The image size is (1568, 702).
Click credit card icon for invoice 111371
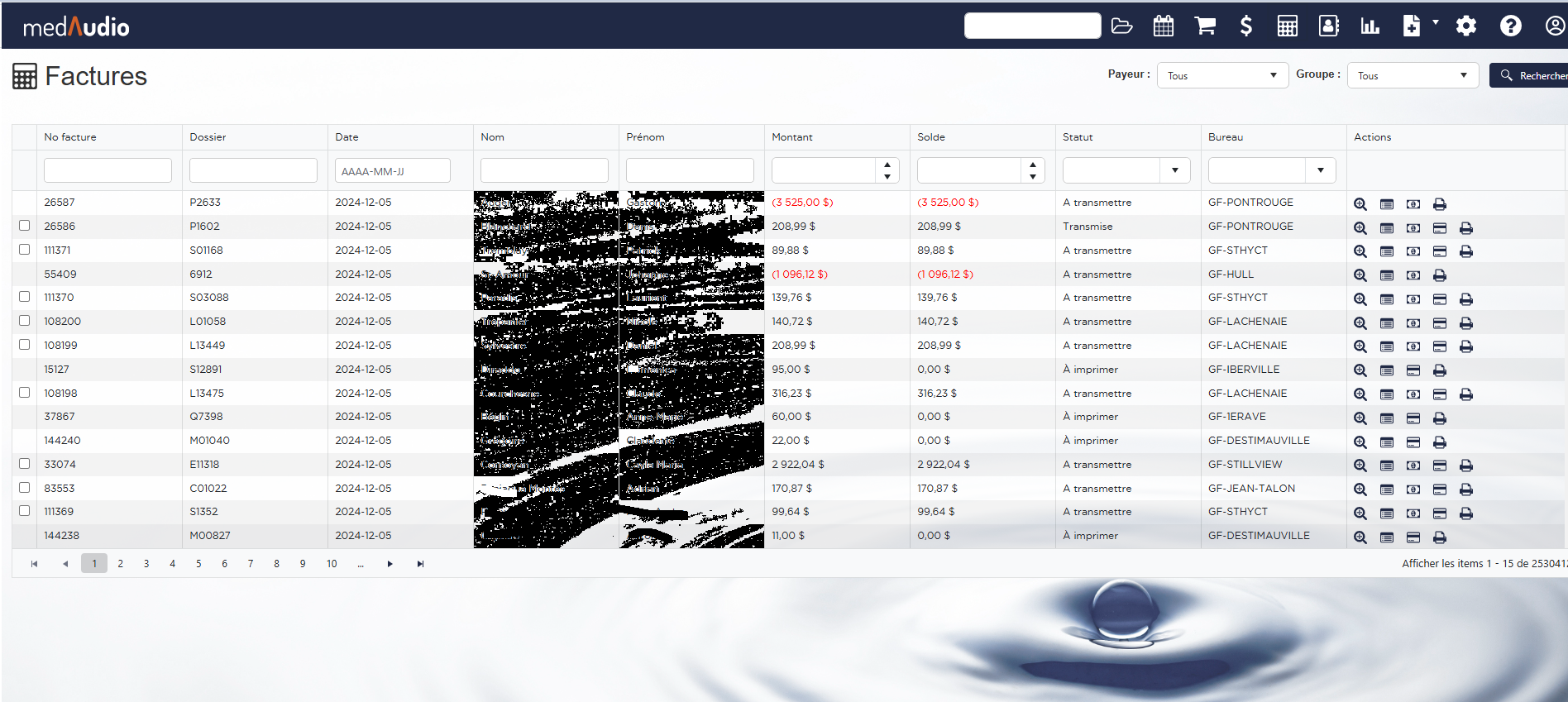pyautogui.click(x=1440, y=251)
